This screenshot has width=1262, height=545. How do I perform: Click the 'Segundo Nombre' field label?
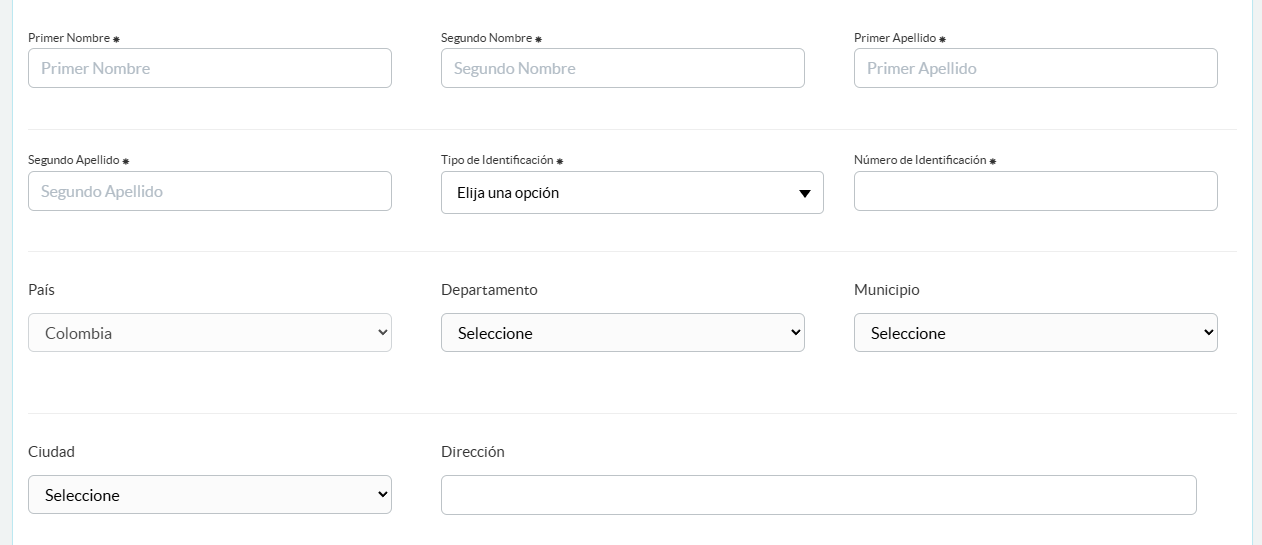[486, 38]
